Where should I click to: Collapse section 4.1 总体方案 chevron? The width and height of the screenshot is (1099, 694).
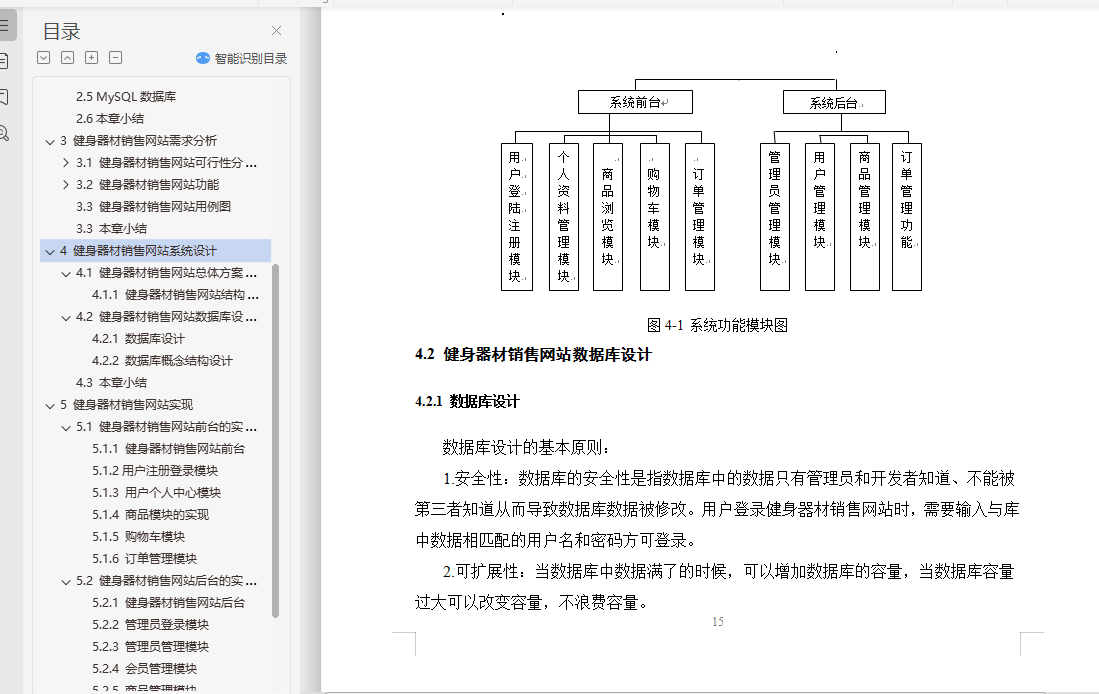[x=66, y=273]
